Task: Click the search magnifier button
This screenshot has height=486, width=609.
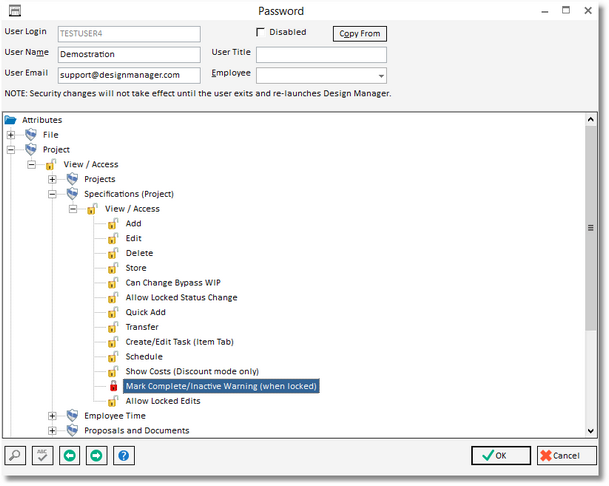Action: point(15,455)
